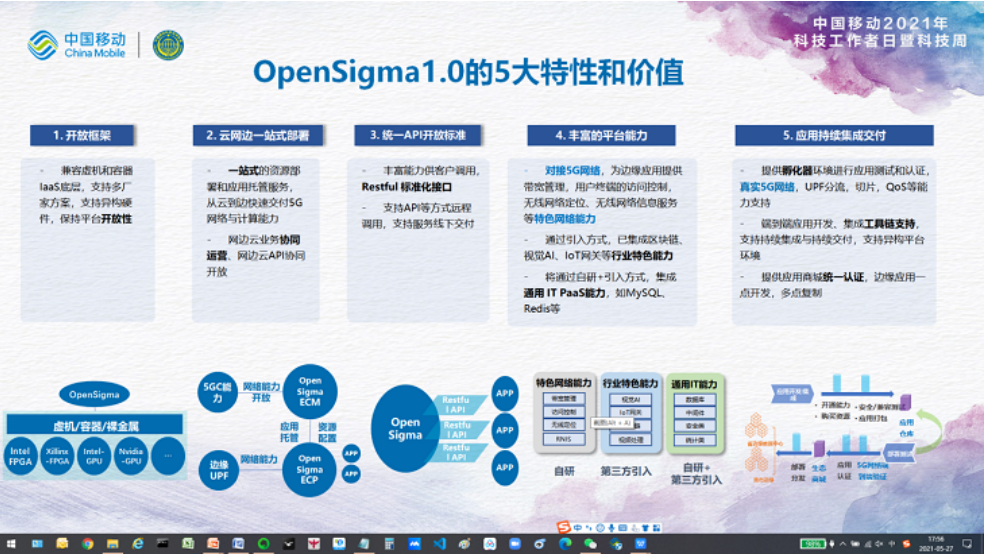Start voice input via Sogou microphone icon
This screenshot has height=556, width=986.
[x=611, y=528]
